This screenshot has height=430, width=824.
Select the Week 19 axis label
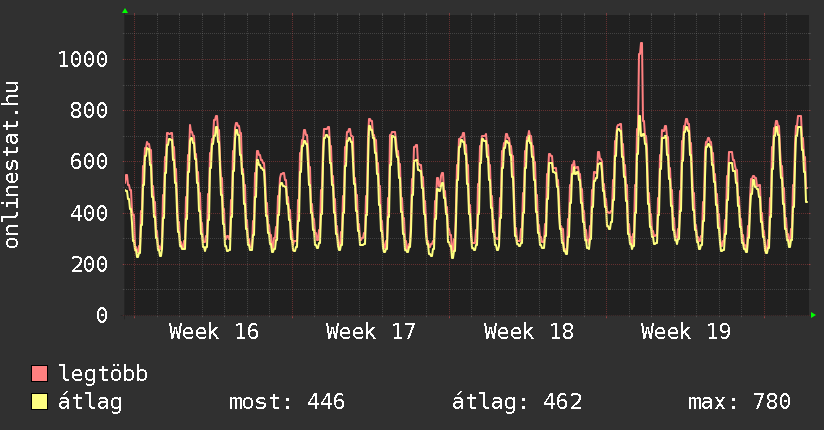tap(686, 332)
